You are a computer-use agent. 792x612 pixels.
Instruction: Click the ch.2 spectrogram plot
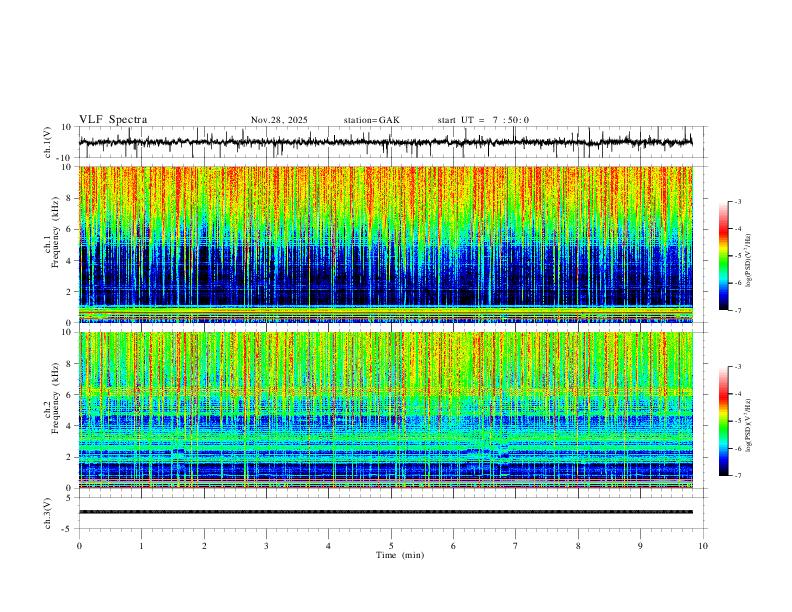pyautogui.click(x=386, y=410)
